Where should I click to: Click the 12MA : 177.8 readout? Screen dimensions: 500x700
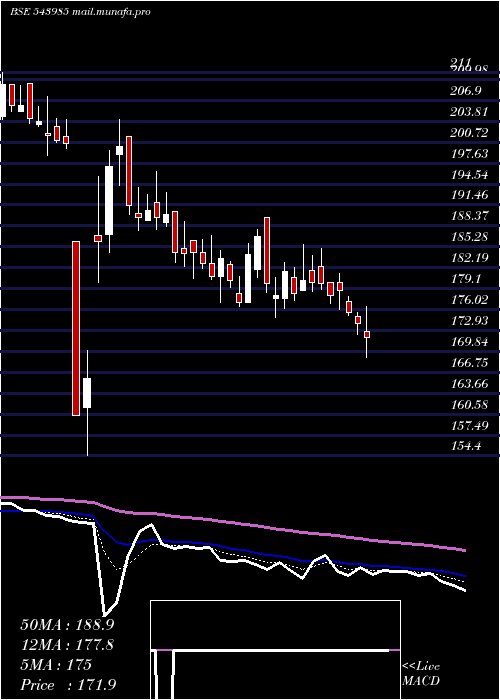pos(67,645)
